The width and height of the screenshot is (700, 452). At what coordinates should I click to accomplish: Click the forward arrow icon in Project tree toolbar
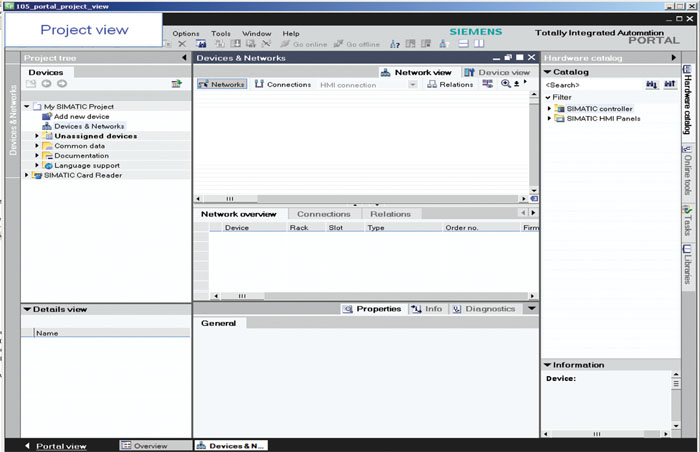(x=62, y=84)
